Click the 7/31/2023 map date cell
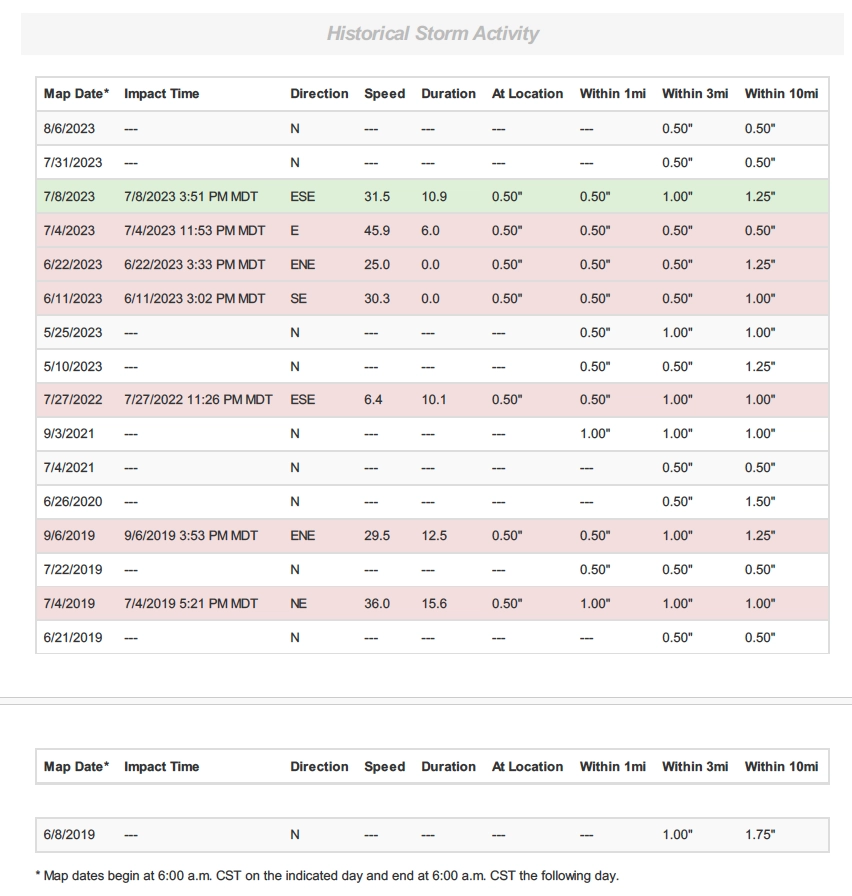852x896 pixels. [73, 163]
